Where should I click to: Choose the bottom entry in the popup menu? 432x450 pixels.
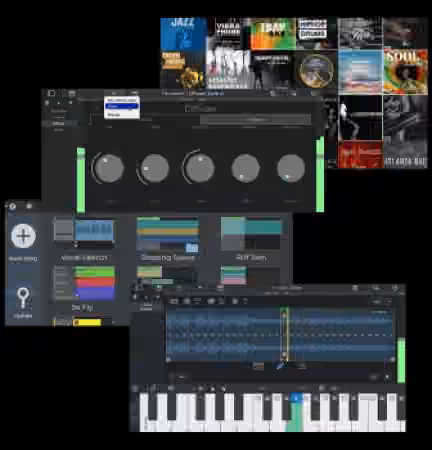pos(122,114)
